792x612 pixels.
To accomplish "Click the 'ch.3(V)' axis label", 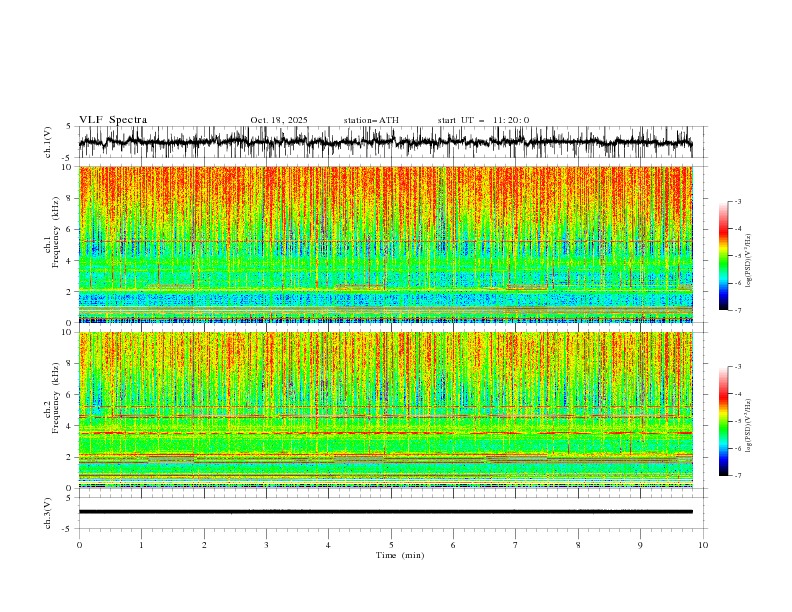I will click(48, 513).
